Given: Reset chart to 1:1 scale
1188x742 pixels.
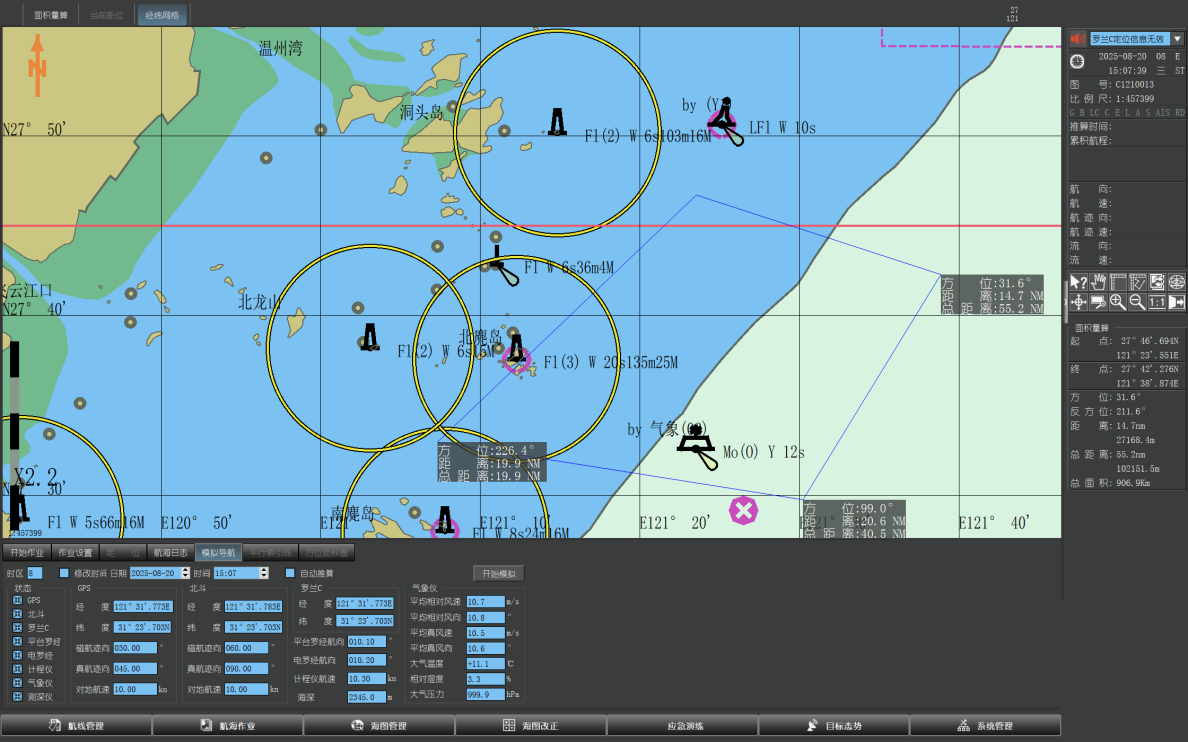Looking at the screenshot, I should [x=1156, y=301].
